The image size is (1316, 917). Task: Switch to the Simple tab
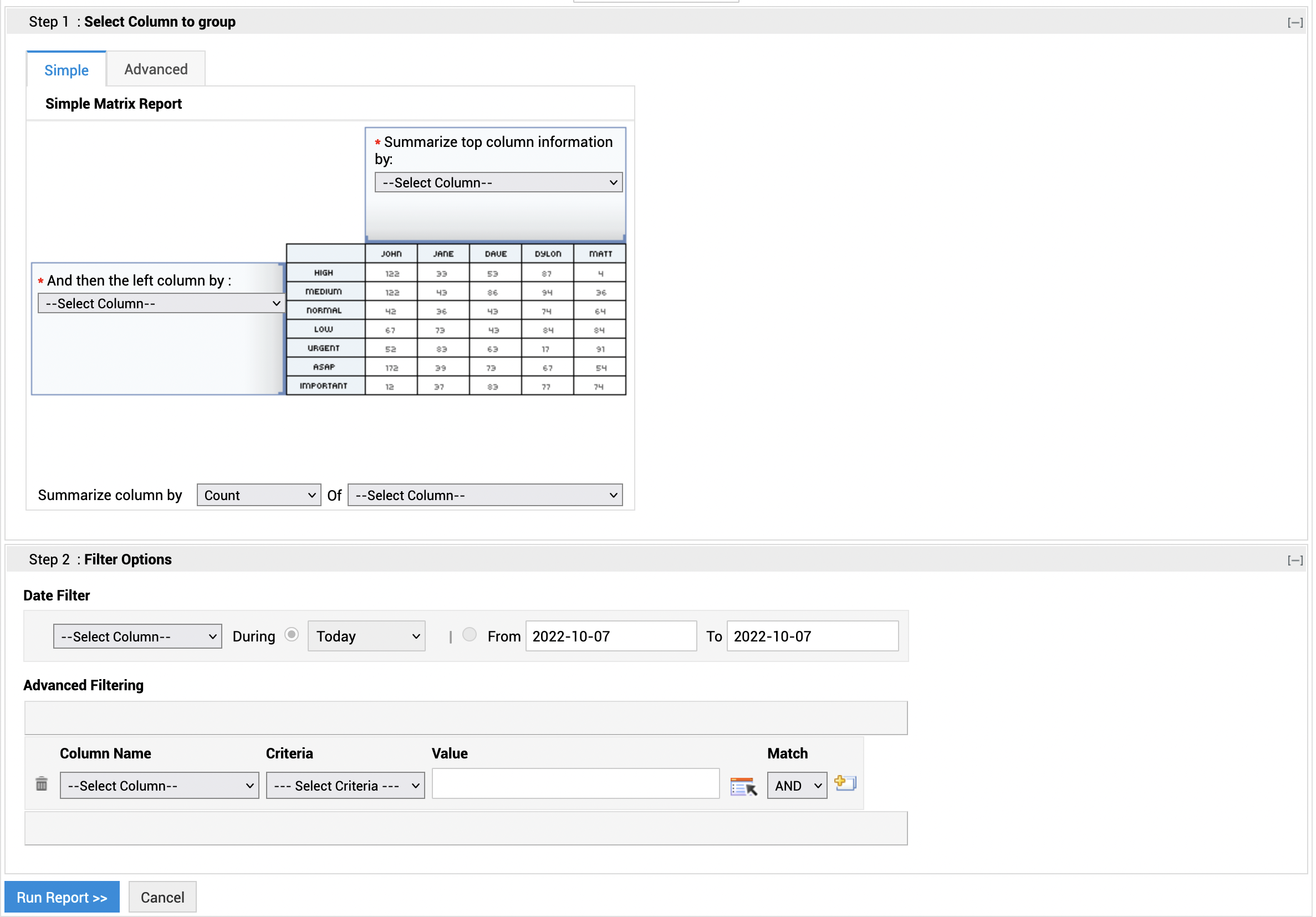67,70
